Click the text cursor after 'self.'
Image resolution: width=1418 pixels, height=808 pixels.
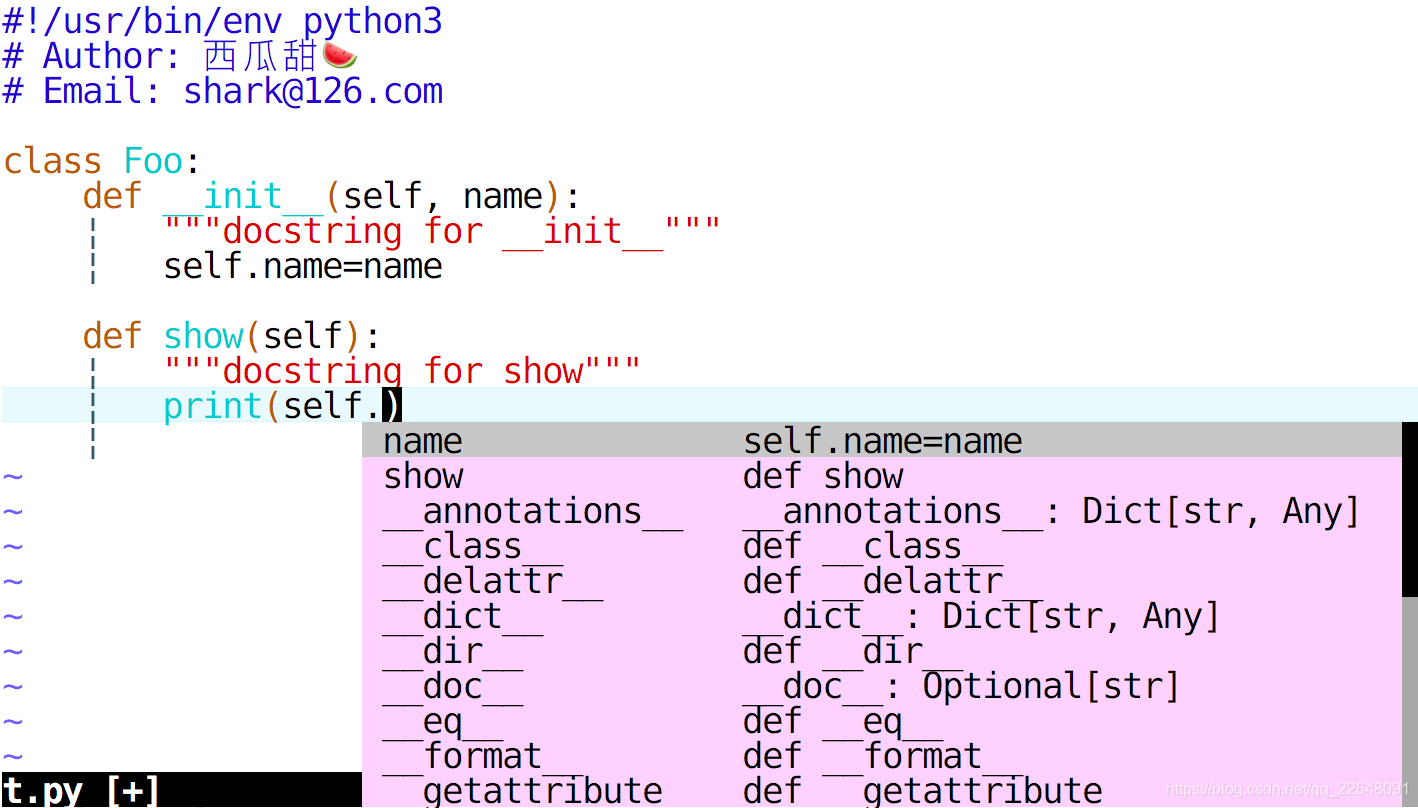pyautogui.click(x=392, y=405)
